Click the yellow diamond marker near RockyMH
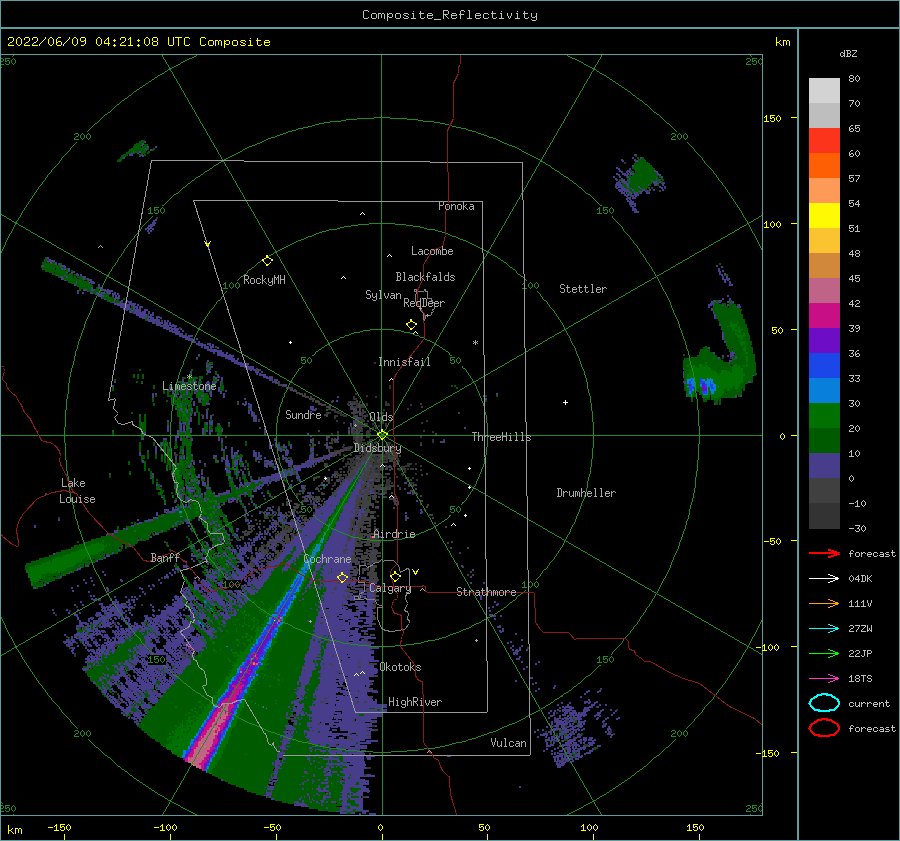The height and width of the screenshot is (841, 900). point(267,261)
